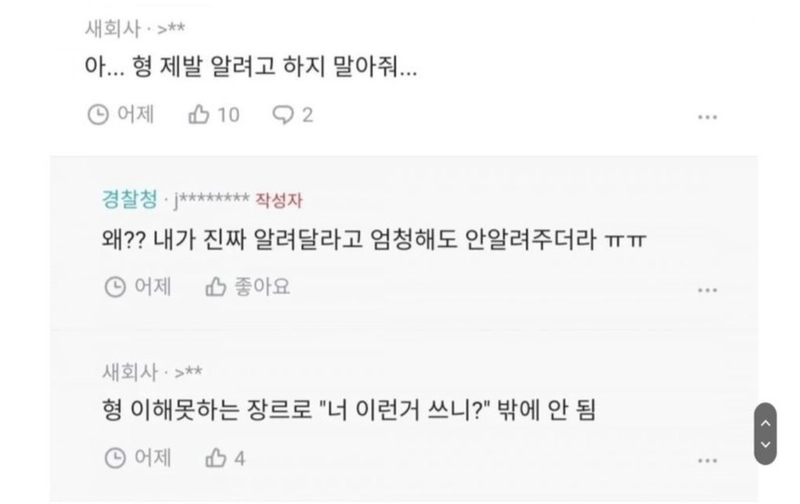Click clock icon on the top comment
This screenshot has height=504, width=800.
[x=98, y=115]
